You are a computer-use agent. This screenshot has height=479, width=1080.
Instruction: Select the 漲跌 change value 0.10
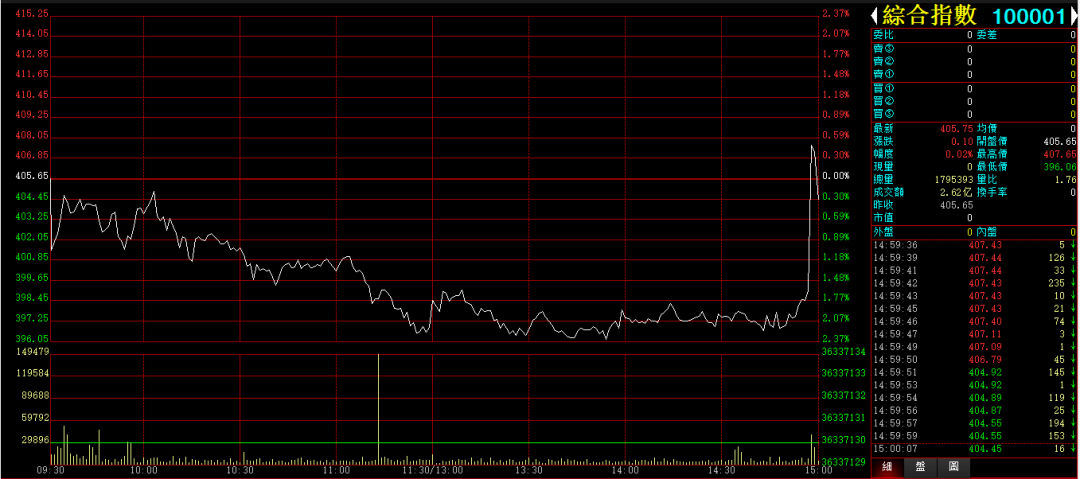[964, 141]
